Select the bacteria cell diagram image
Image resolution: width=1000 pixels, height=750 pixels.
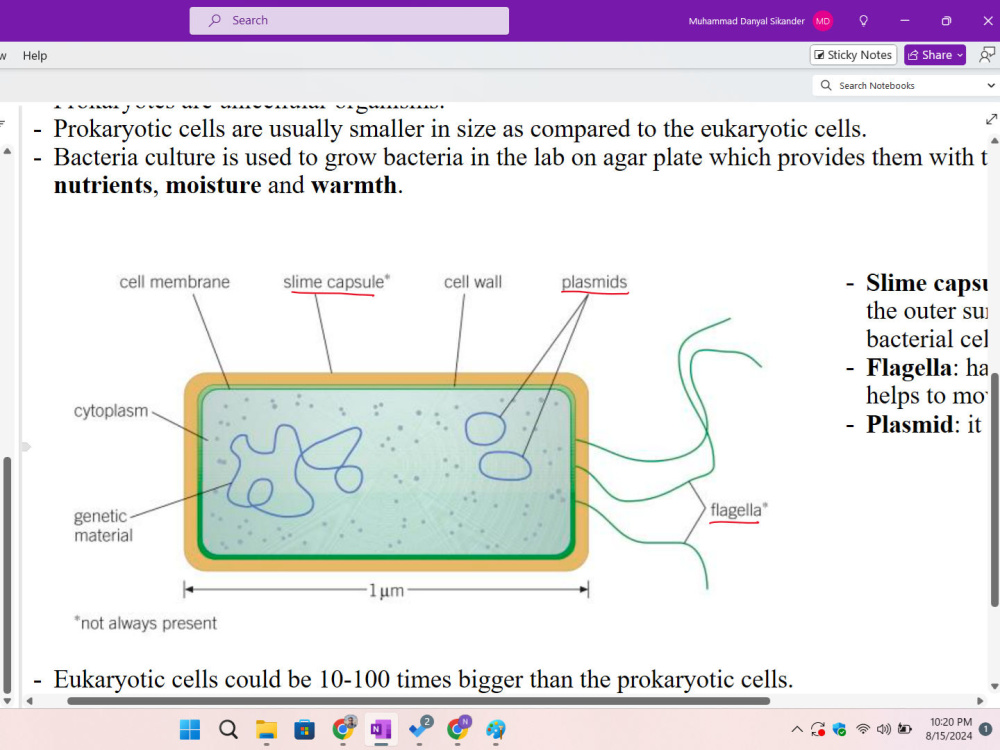click(421, 453)
